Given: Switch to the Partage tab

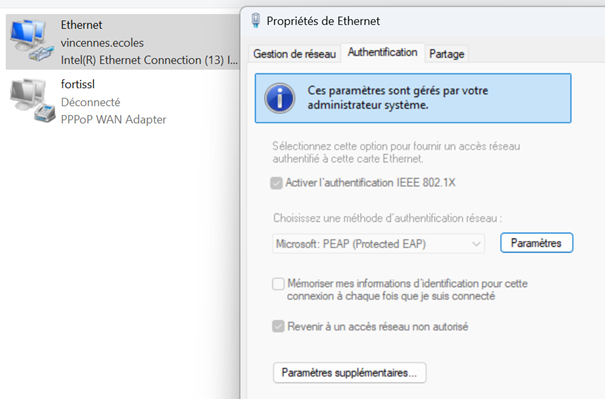Looking at the screenshot, I should [447, 54].
